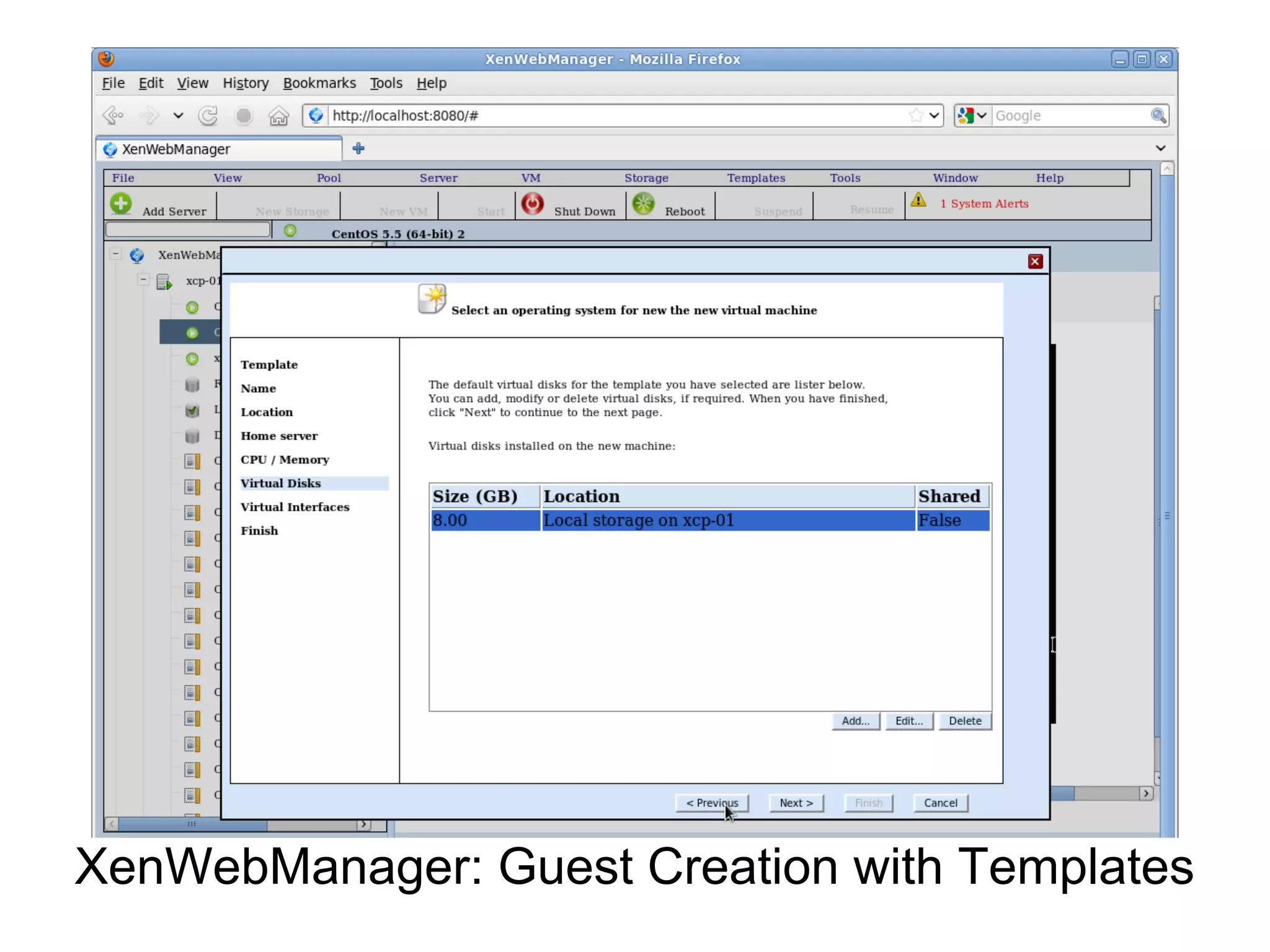Click the browser Forward arrow button
This screenshot has height=952, width=1270.
(x=149, y=115)
